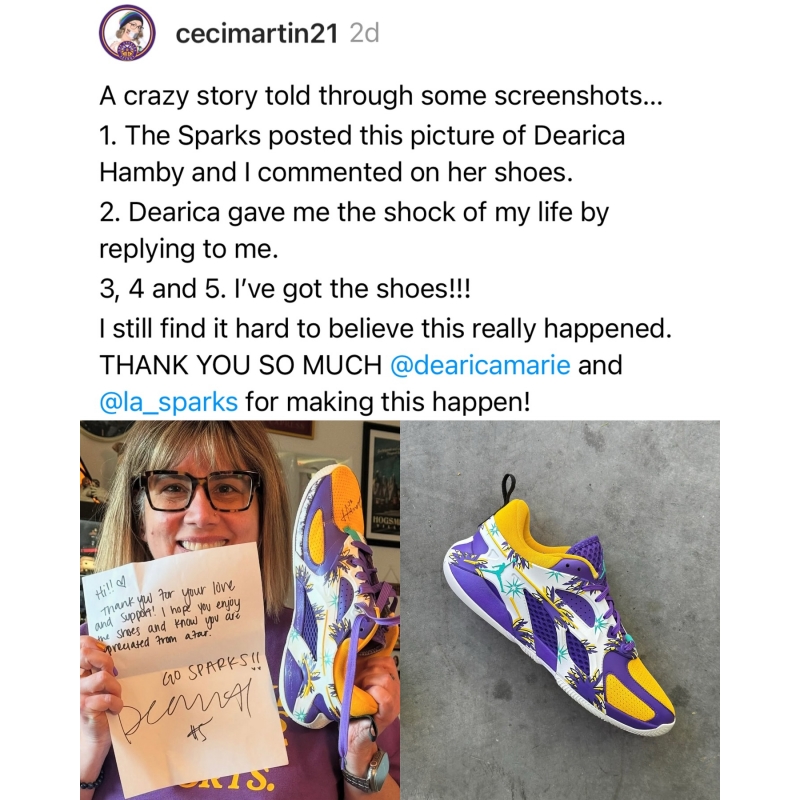
Task: Open the @dearicamarie mention link
Action: [x=479, y=365]
